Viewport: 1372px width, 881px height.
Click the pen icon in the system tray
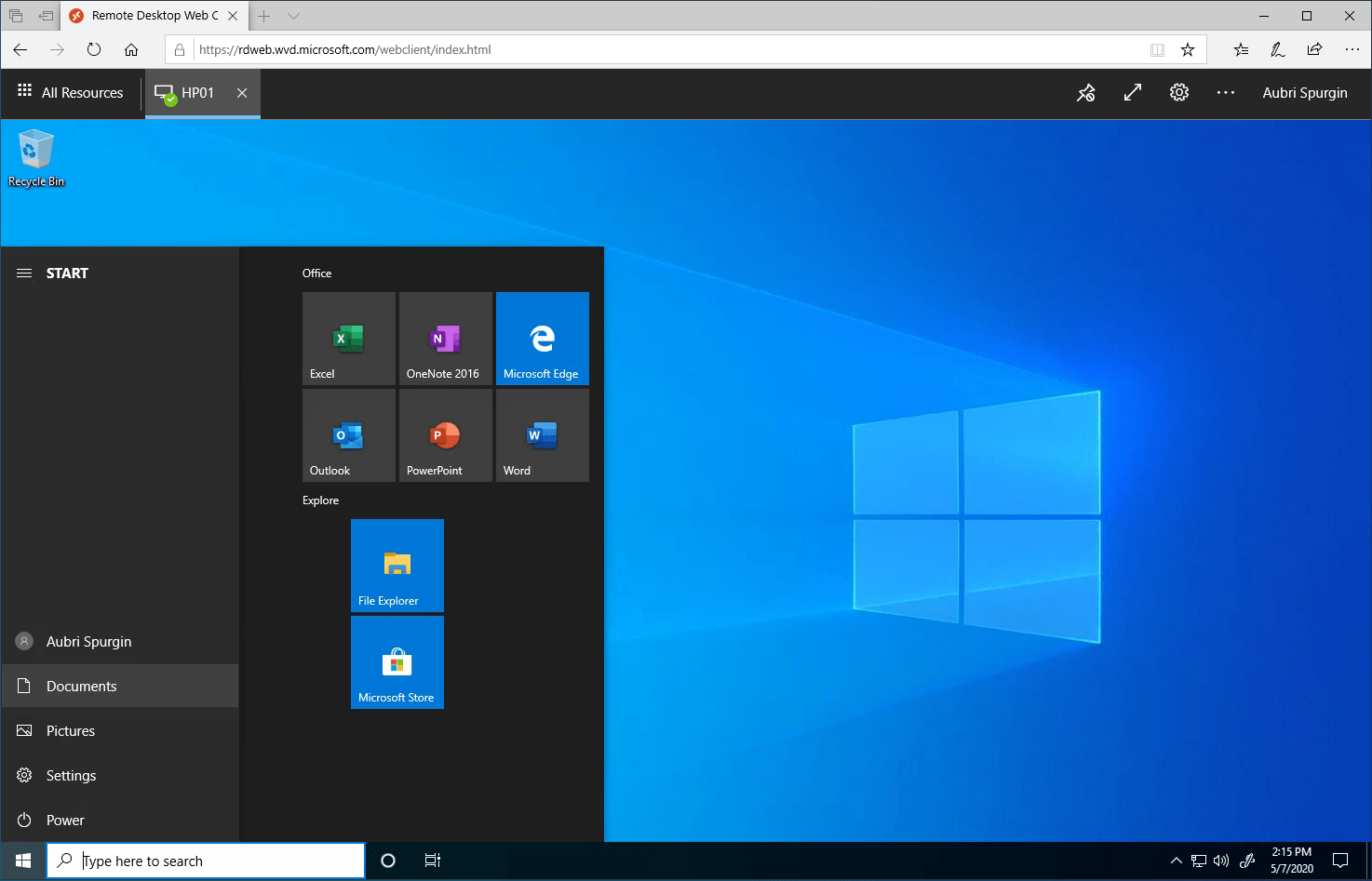point(1247,861)
